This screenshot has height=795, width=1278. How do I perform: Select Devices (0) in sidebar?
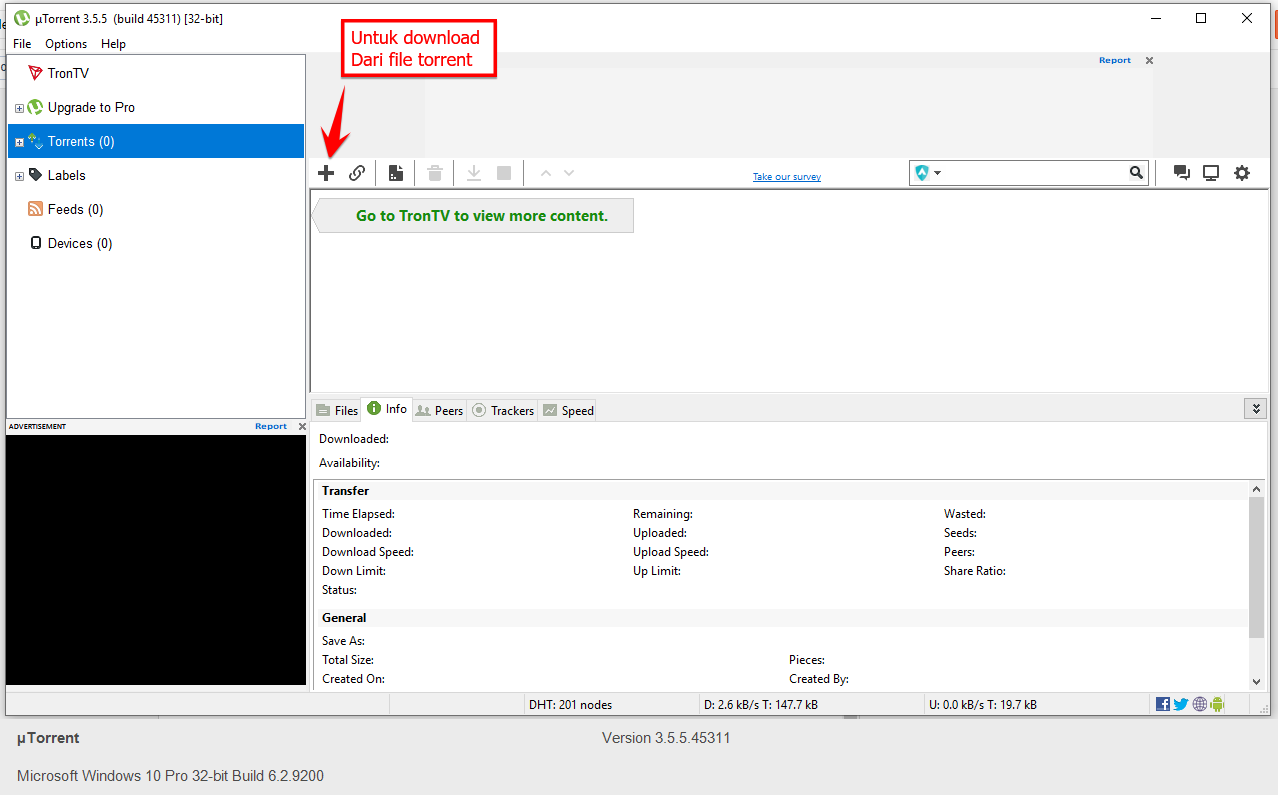click(x=80, y=243)
